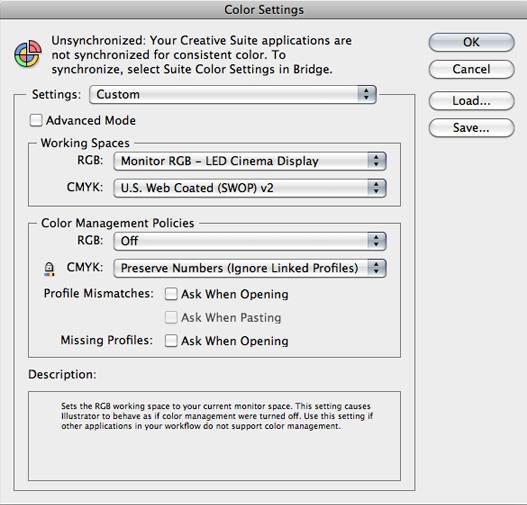527x505 pixels.
Task: Click the Missing Profiles label
Action: 107,340
